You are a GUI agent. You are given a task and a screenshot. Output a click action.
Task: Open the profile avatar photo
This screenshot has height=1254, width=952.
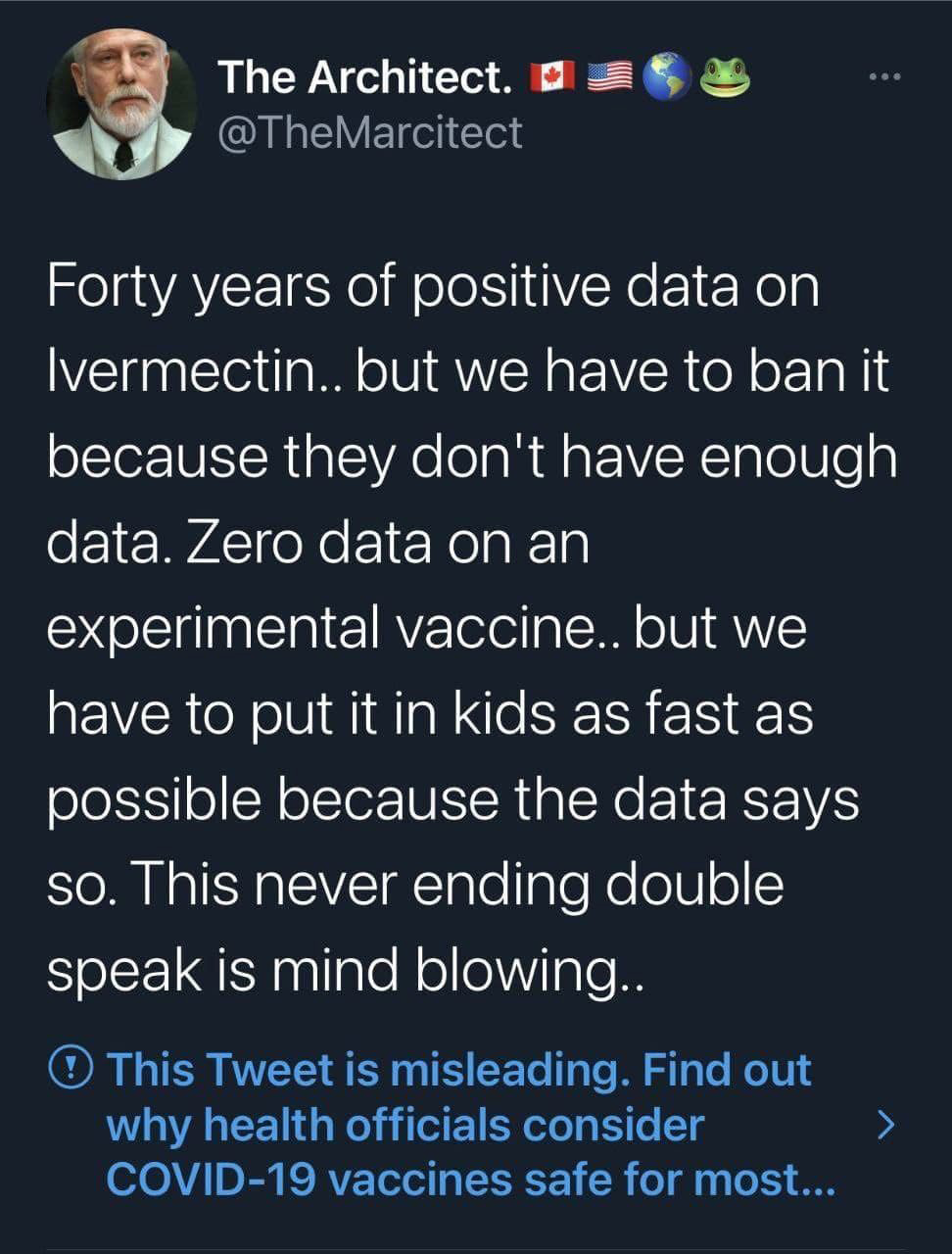coord(121,104)
